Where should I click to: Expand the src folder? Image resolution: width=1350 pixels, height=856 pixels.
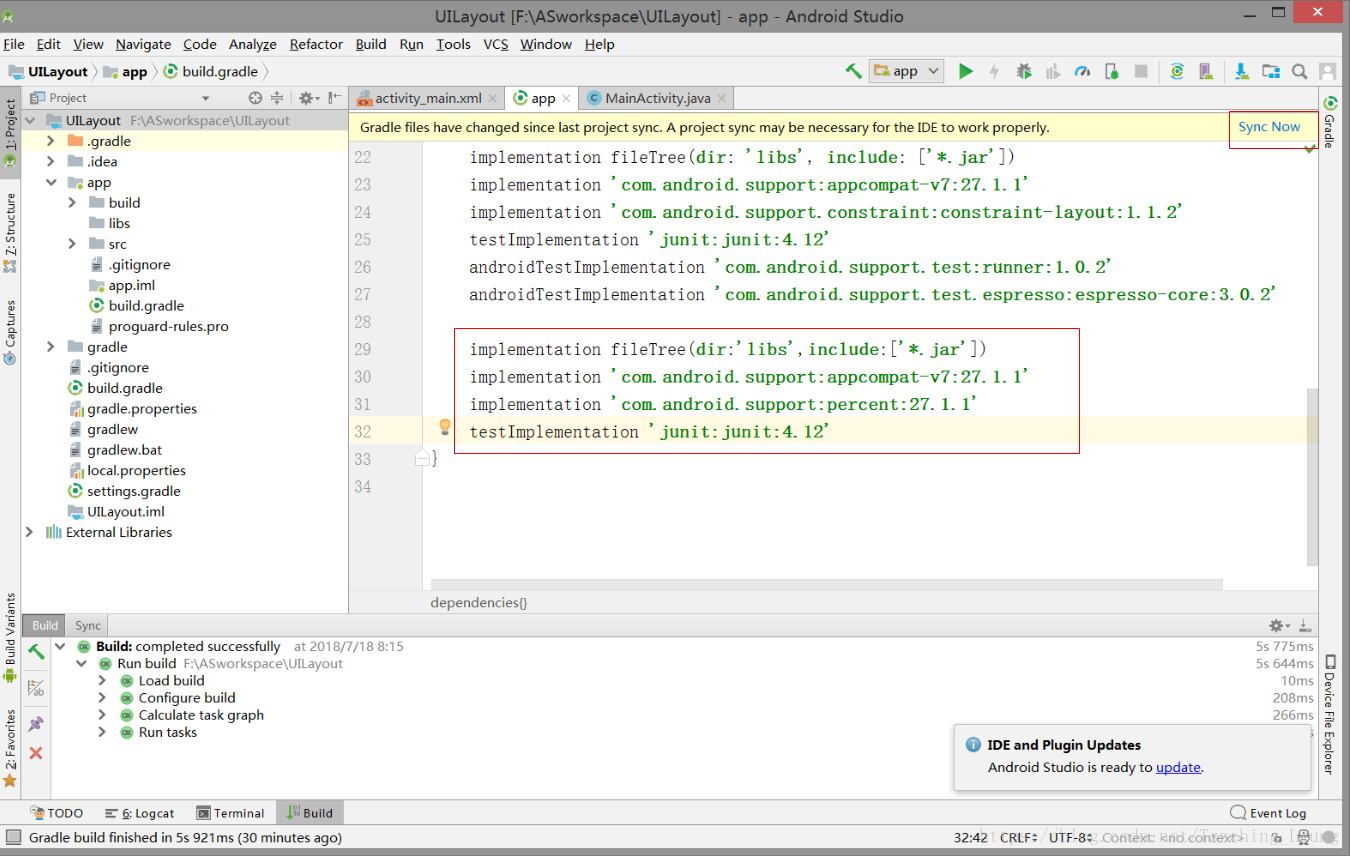pyautogui.click(x=72, y=244)
